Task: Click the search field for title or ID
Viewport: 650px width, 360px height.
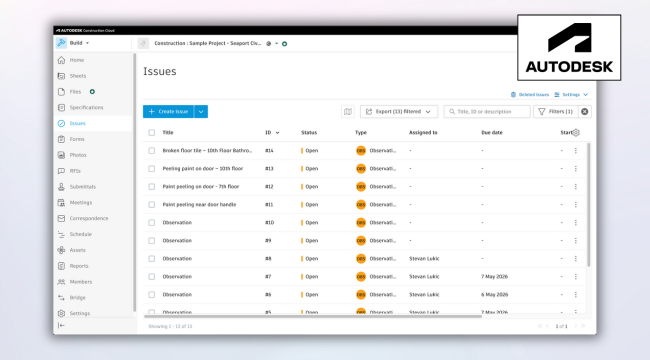Action: point(487,112)
